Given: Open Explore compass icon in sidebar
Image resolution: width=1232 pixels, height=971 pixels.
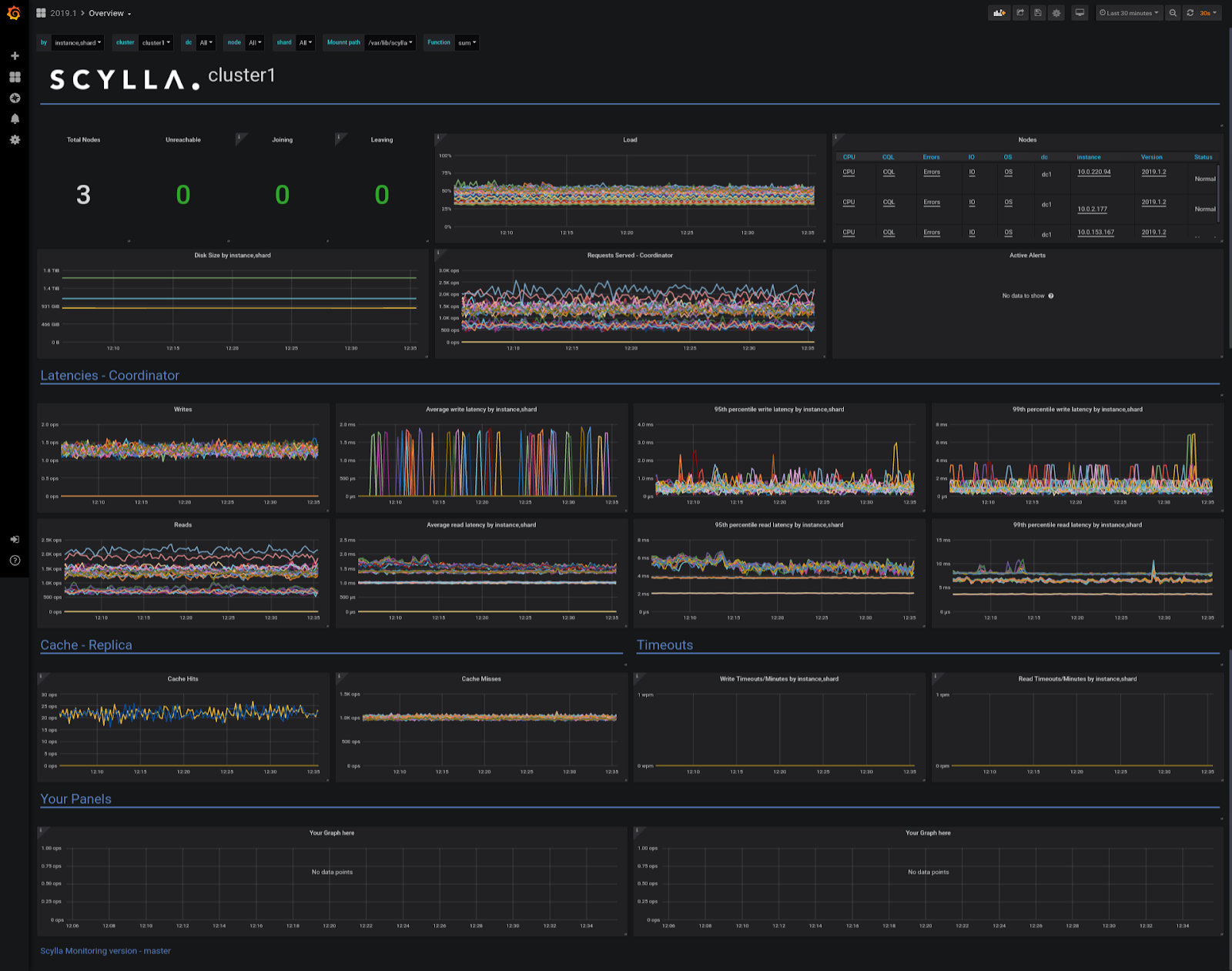Looking at the screenshot, I should (x=15, y=98).
